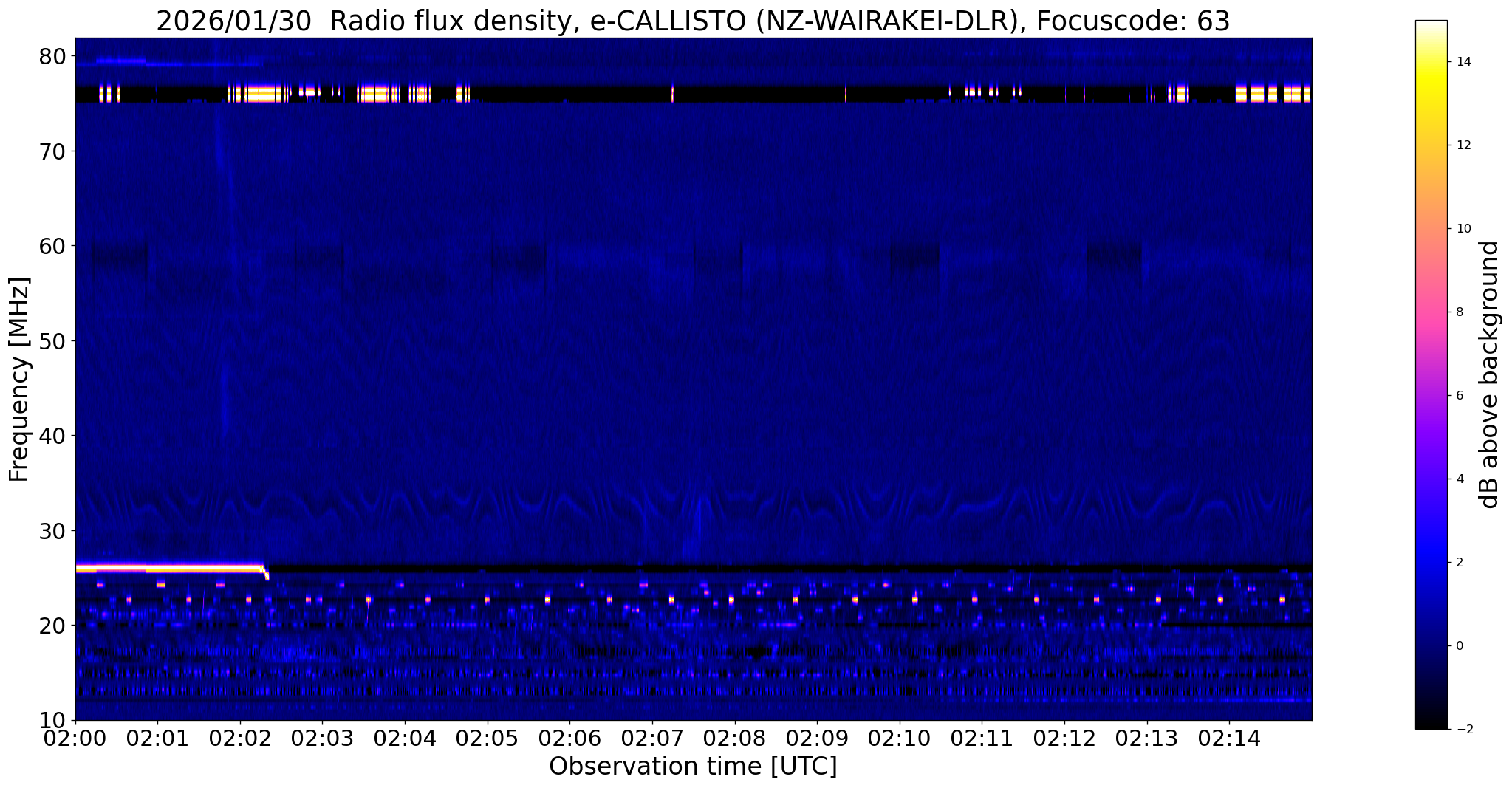The image size is (1512, 788).
Task: Click the 02:12 time tick label
Action: [1064, 738]
